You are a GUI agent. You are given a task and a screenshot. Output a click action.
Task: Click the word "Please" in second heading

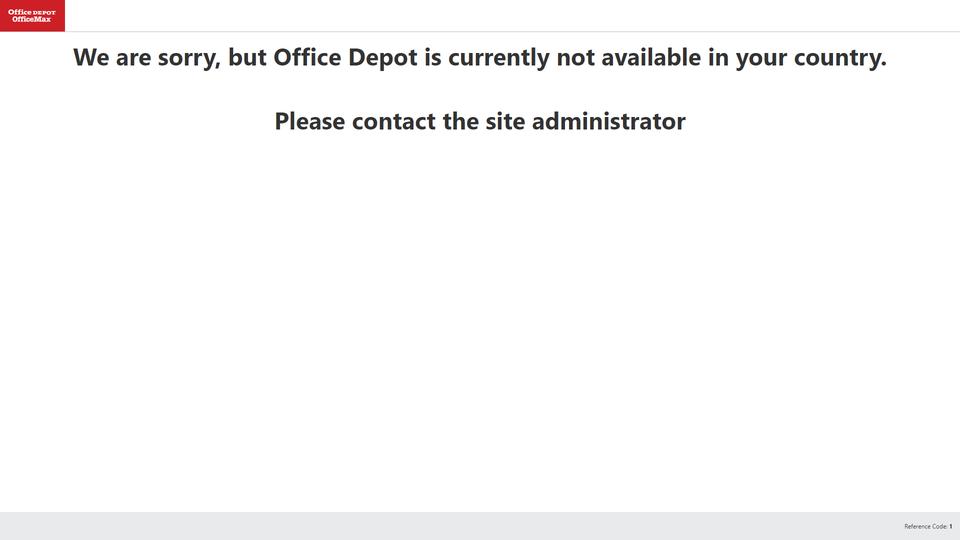pyautogui.click(x=310, y=121)
